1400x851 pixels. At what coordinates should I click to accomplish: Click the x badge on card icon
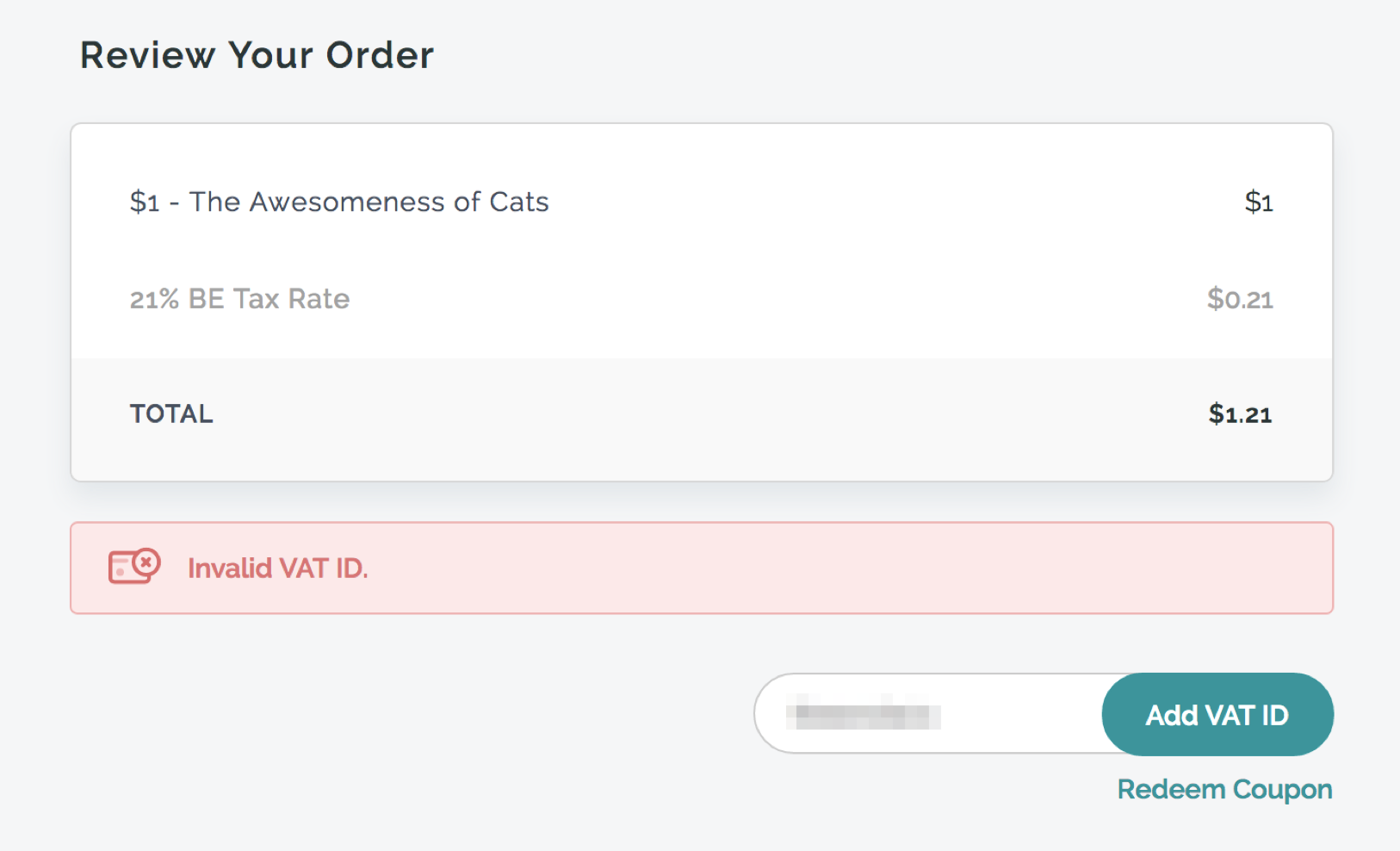pyautogui.click(x=147, y=562)
